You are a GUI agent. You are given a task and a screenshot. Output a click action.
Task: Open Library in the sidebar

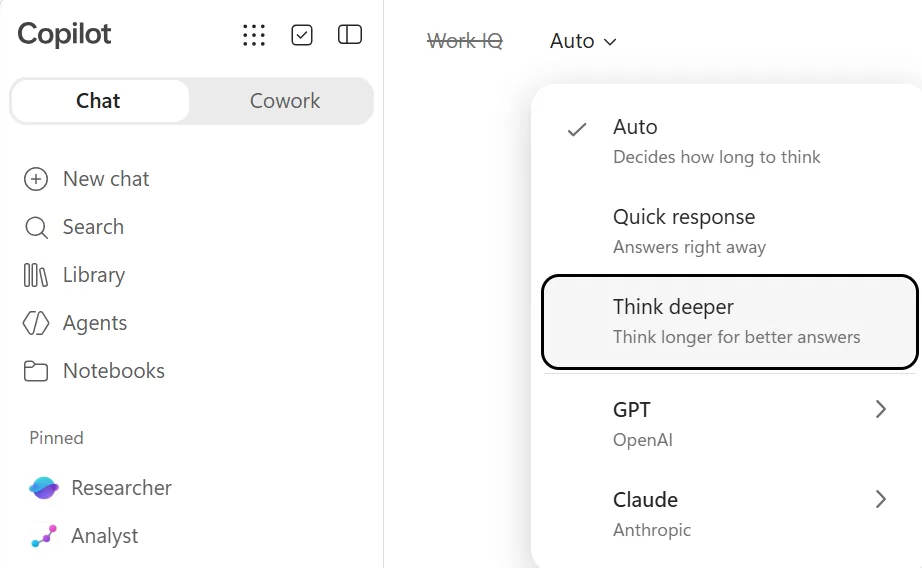coord(75,275)
